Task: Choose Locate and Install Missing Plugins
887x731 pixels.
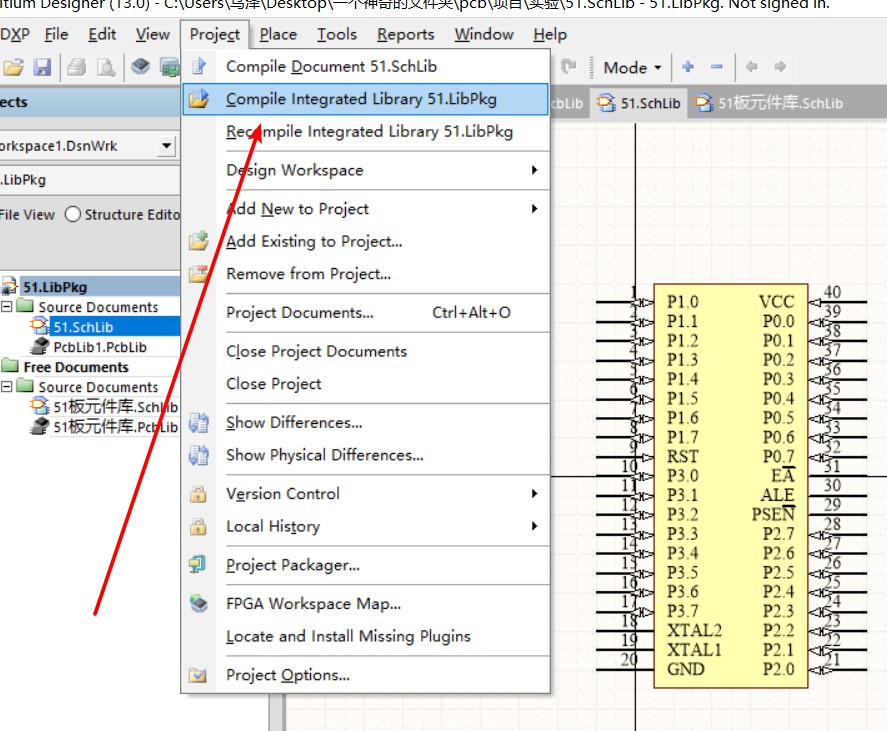Action: tap(365, 637)
